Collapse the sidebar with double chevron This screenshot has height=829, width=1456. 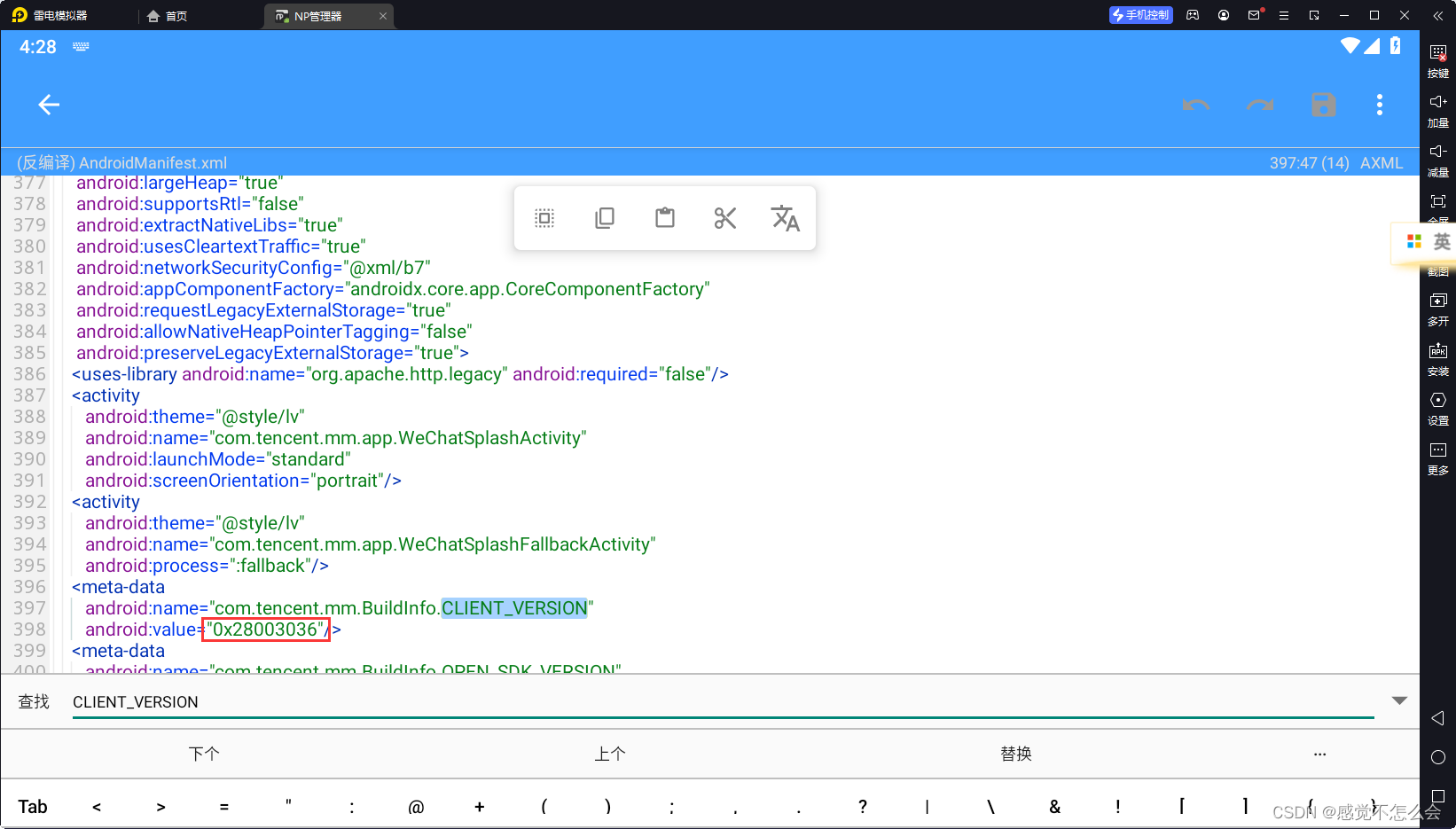[x=1438, y=15]
